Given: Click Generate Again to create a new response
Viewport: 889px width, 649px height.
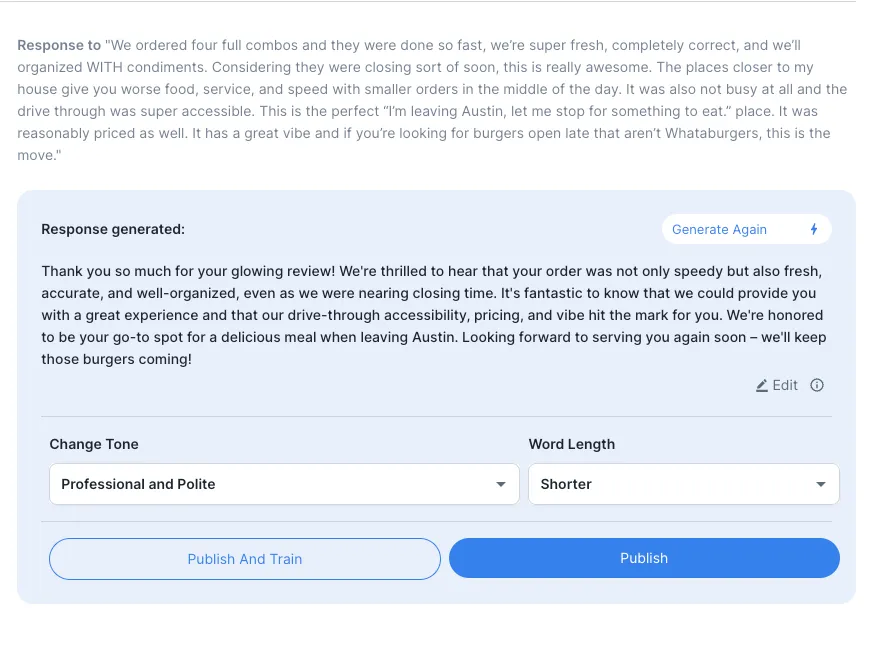Looking at the screenshot, I should [720, 229].
